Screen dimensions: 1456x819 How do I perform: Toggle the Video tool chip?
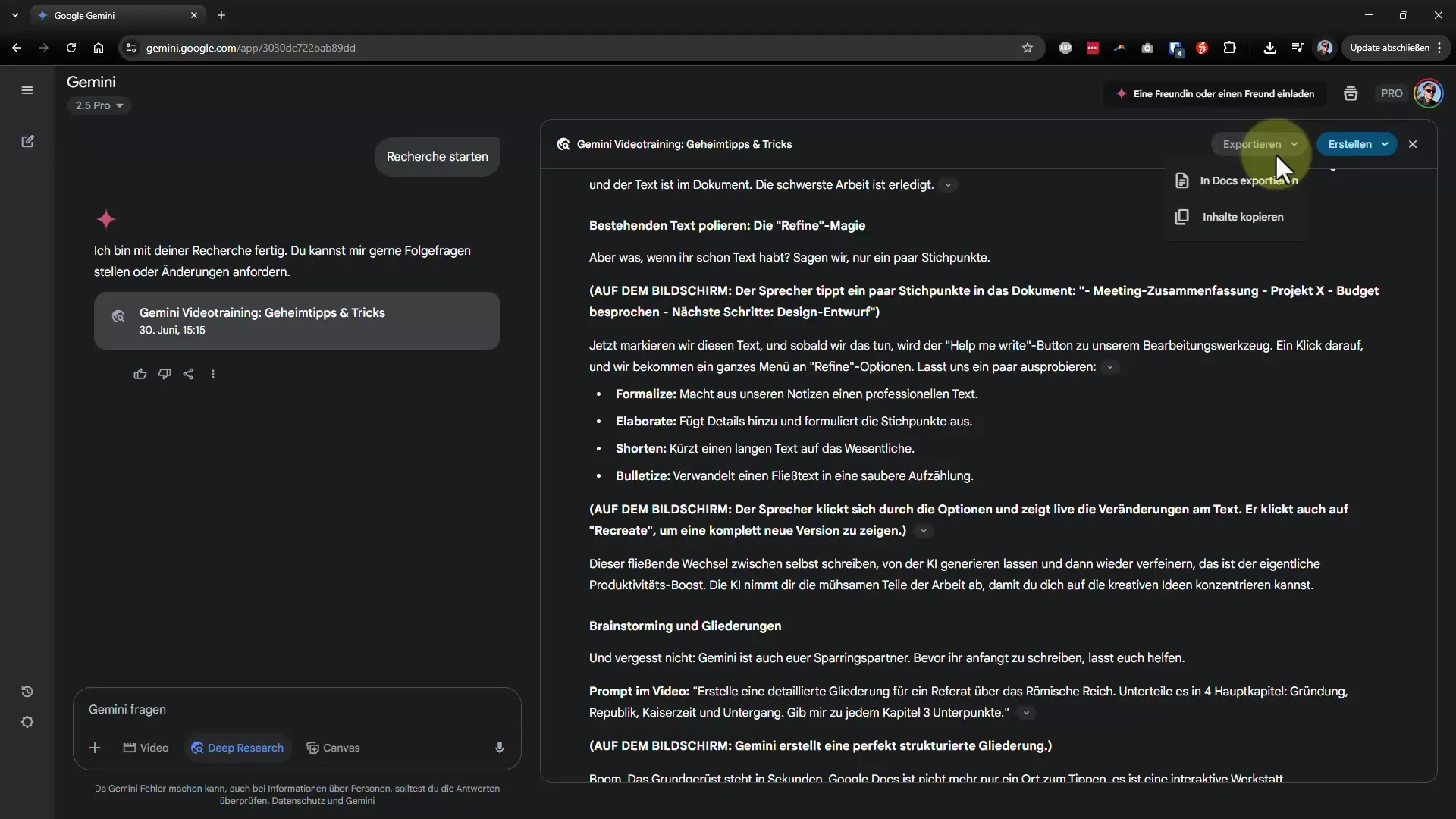coord(146,748)
